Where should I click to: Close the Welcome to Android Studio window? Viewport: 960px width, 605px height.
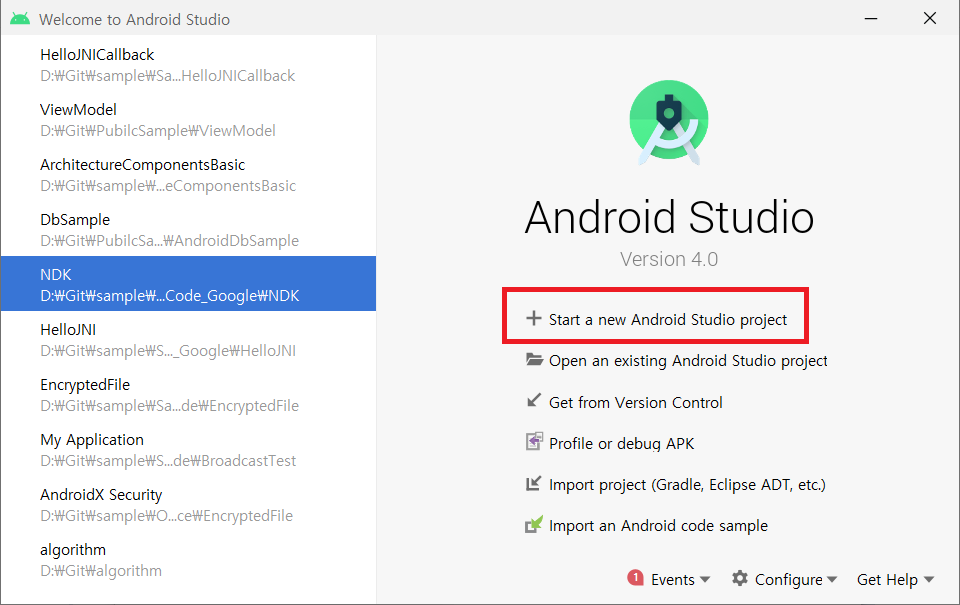tap(929, 19)
